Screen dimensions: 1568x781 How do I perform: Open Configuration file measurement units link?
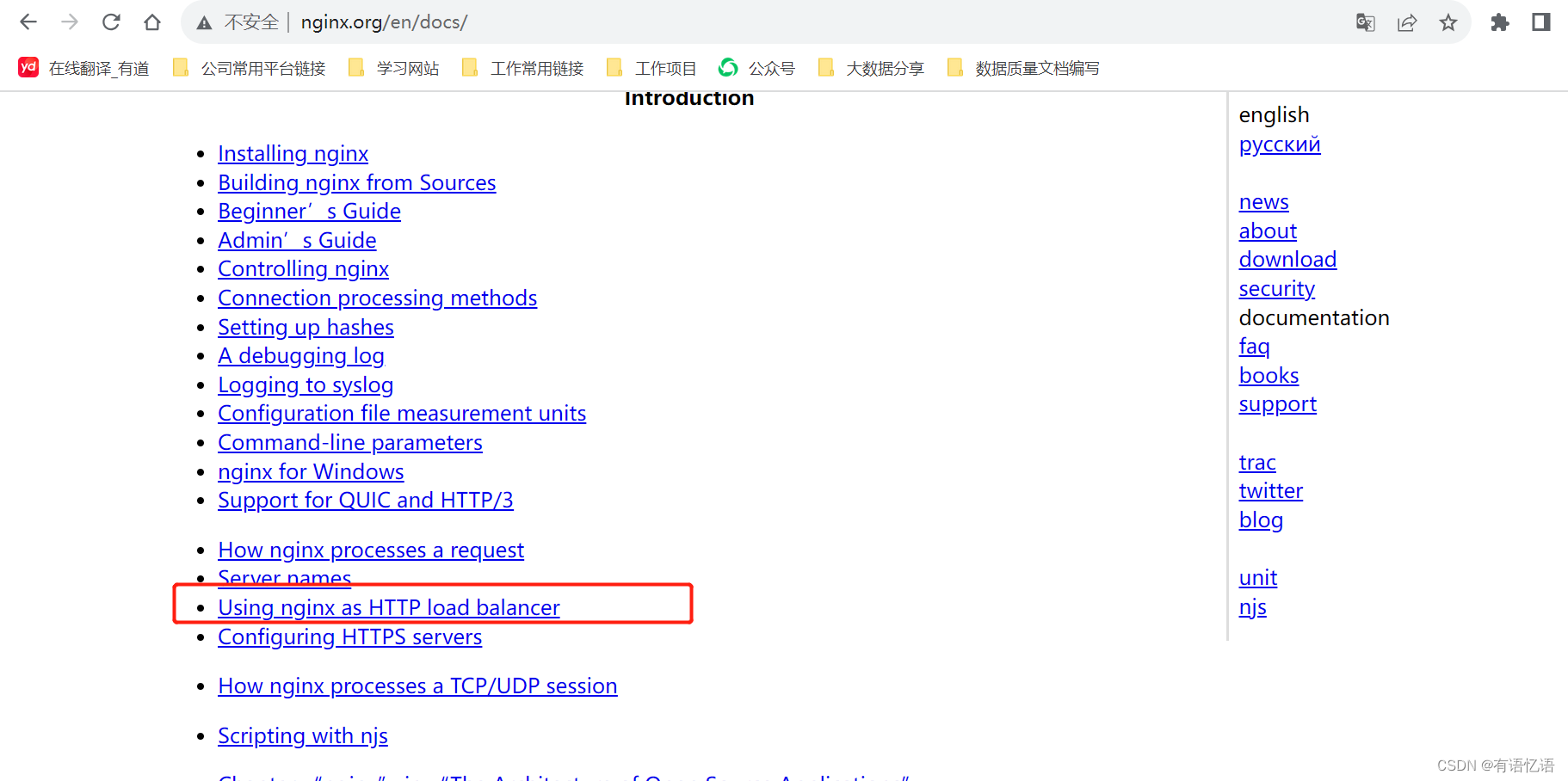click(402, 414)
